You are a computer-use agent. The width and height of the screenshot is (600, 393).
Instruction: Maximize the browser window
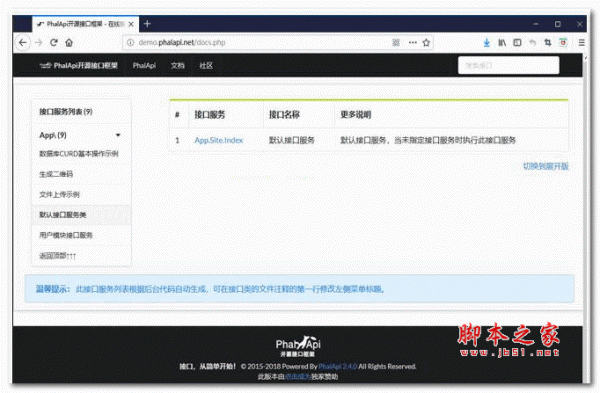[x=558, y=24]
